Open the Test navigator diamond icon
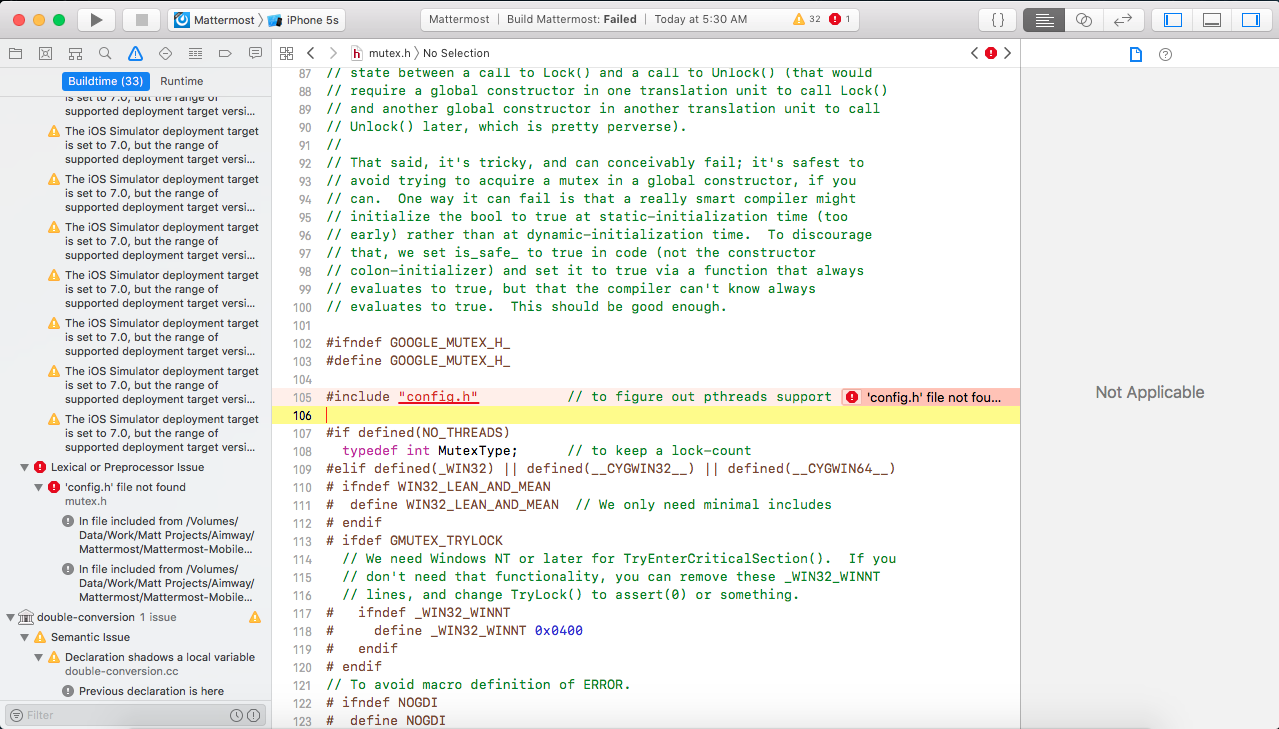Viewport: 1279px width, 729px height. click(x=164, y=52)
